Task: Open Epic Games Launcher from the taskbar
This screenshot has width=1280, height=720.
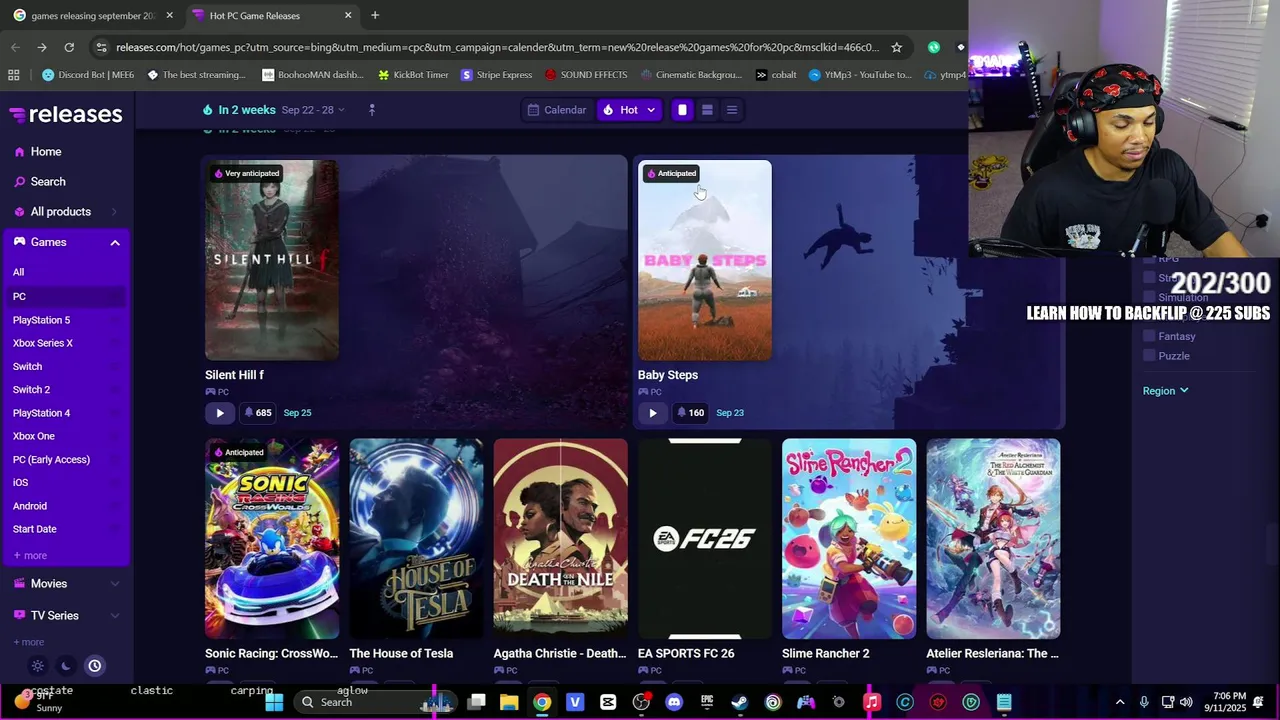Action: [707, 703]
